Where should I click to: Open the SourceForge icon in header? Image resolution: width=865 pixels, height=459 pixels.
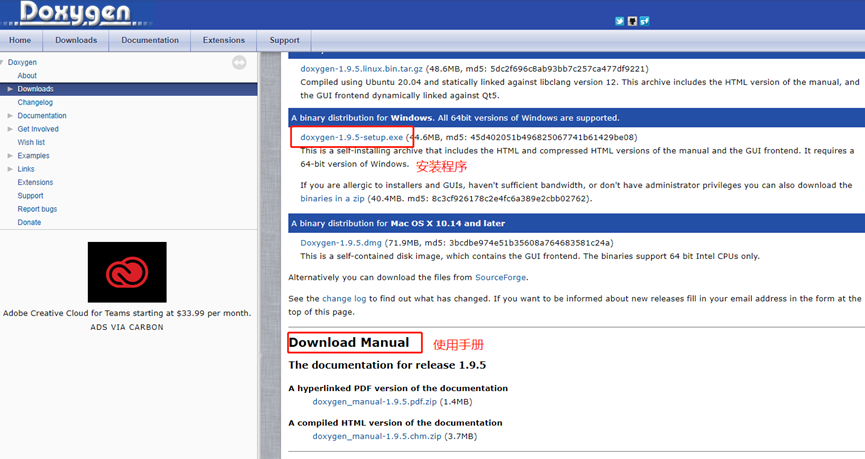point(645,20)
